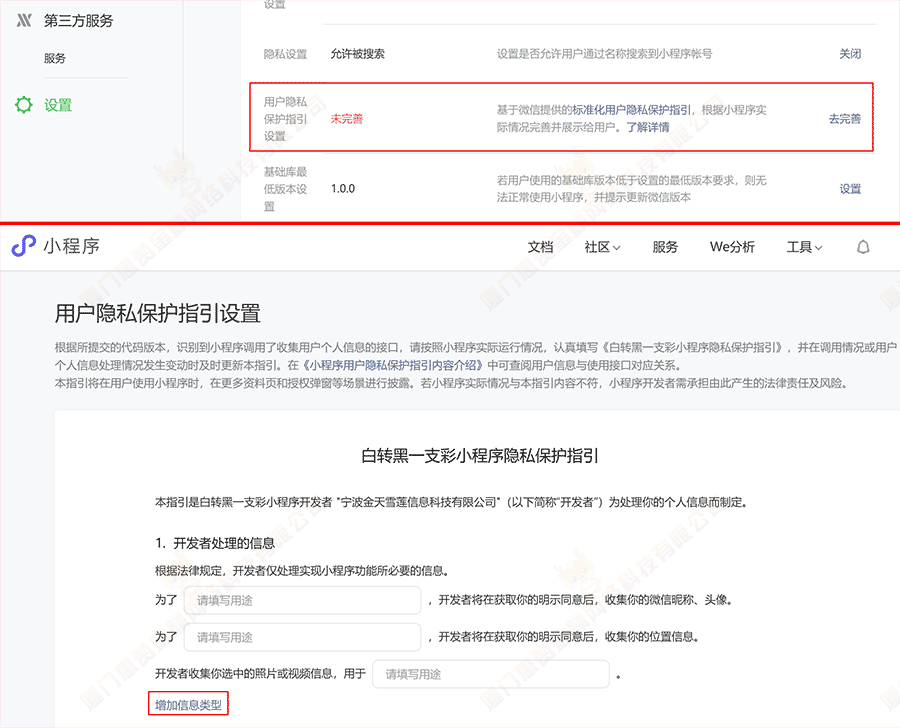The image size is (900, 728).
Task: Focus purpose field for location information
Action: (x=302, y=637)
